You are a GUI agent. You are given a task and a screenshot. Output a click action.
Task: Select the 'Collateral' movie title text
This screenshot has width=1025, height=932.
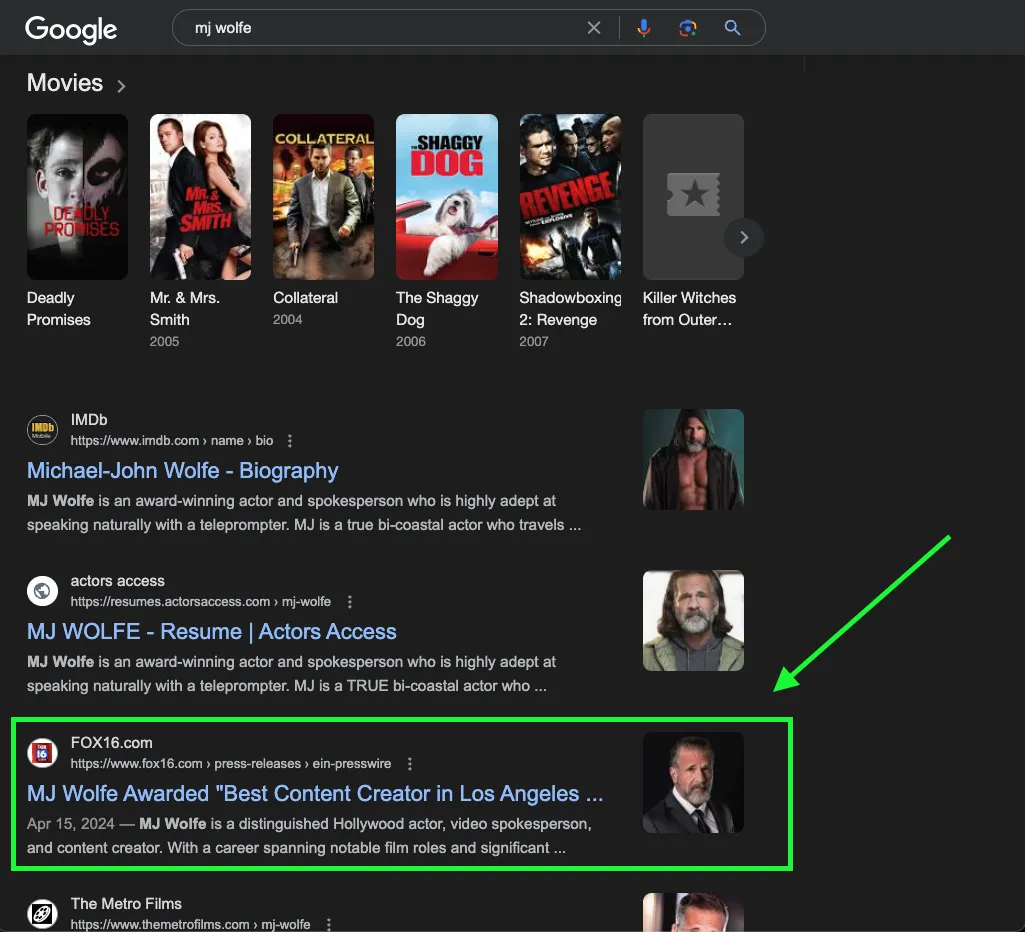[x=305, y=297]
